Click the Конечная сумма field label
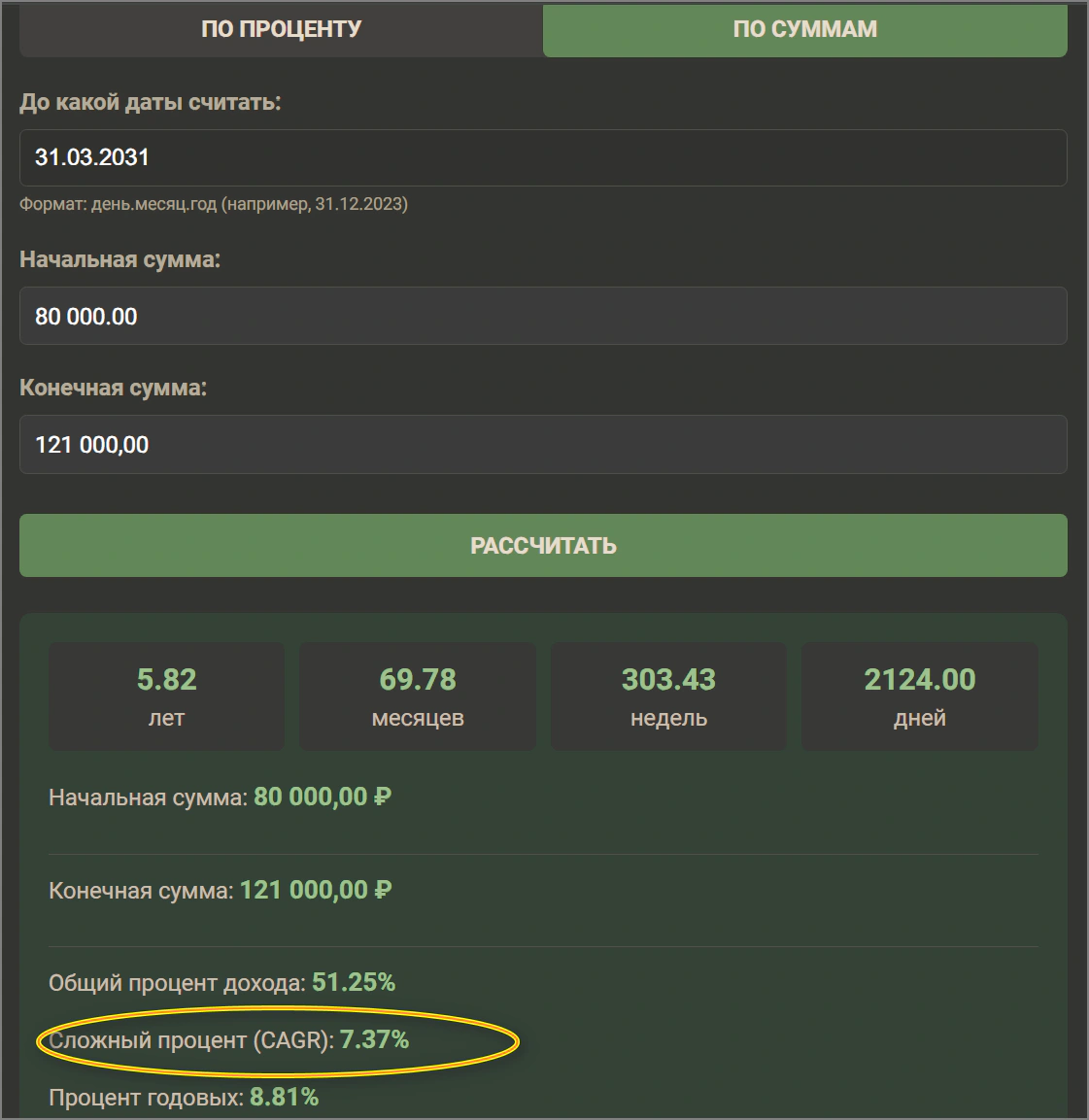This screenshot has height=1120, width=1089. pyautogui.click(x=113, y=388)
